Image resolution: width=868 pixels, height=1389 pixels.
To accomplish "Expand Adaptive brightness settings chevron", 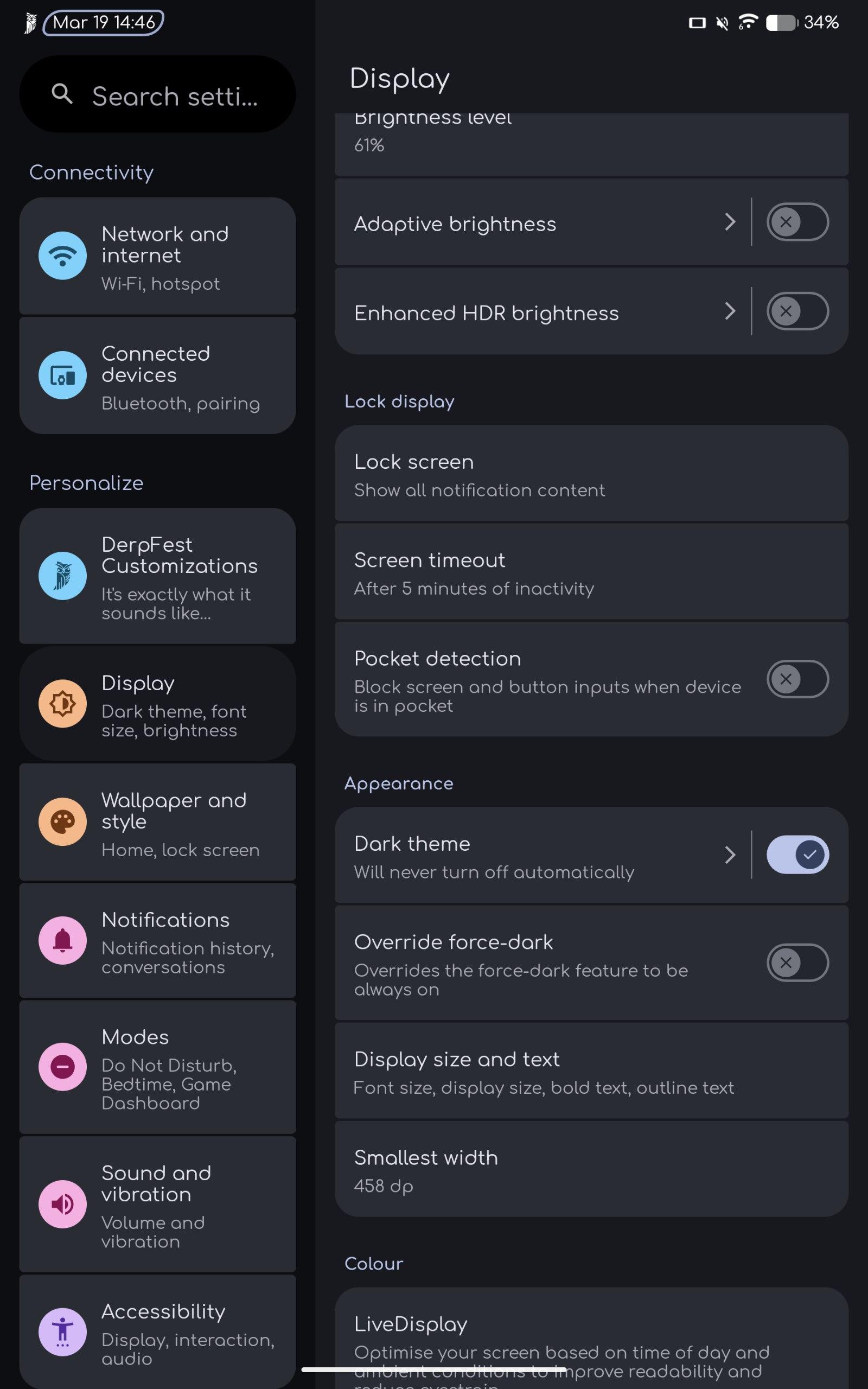I will (x=730, y=222).
